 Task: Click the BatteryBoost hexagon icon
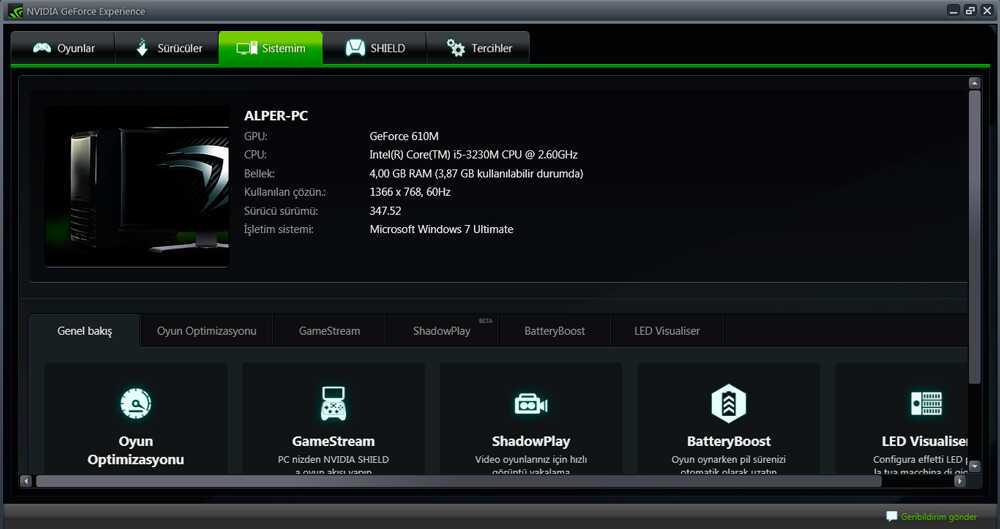pyautogui.click(x=728, y=403)
